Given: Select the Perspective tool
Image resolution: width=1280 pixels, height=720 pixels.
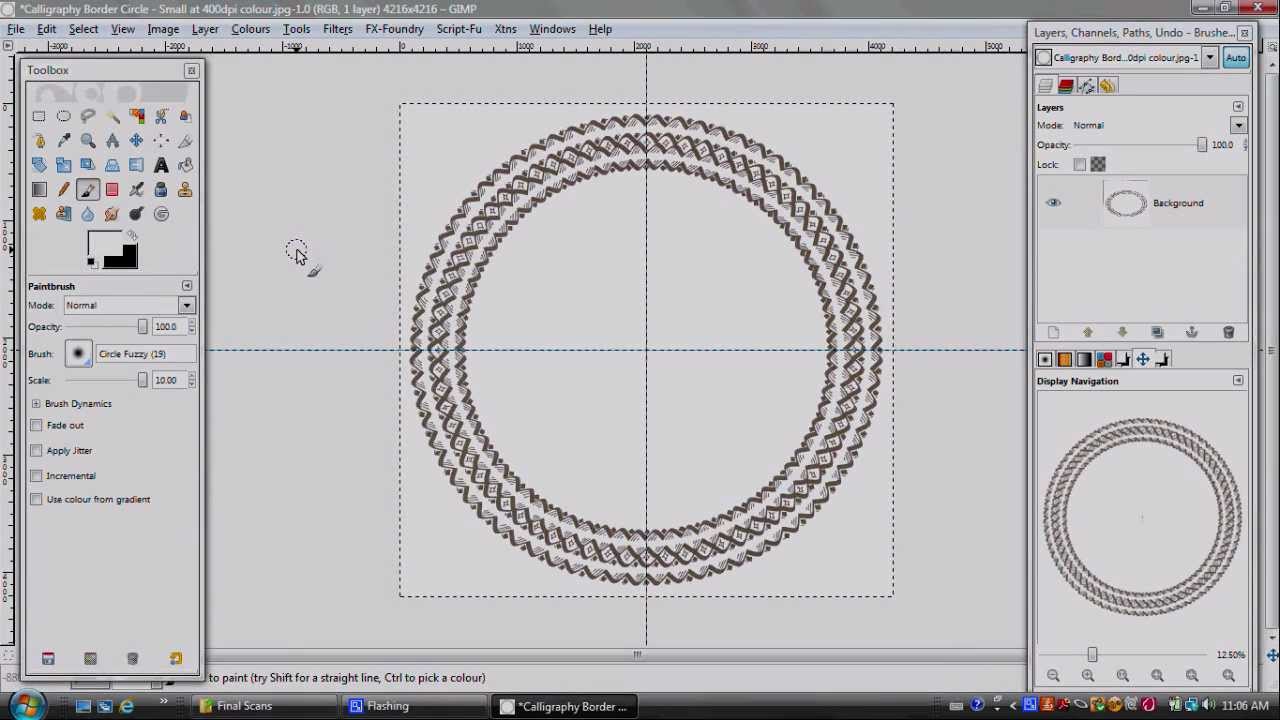Looking at the screenshot, I should tap(112, 165).
